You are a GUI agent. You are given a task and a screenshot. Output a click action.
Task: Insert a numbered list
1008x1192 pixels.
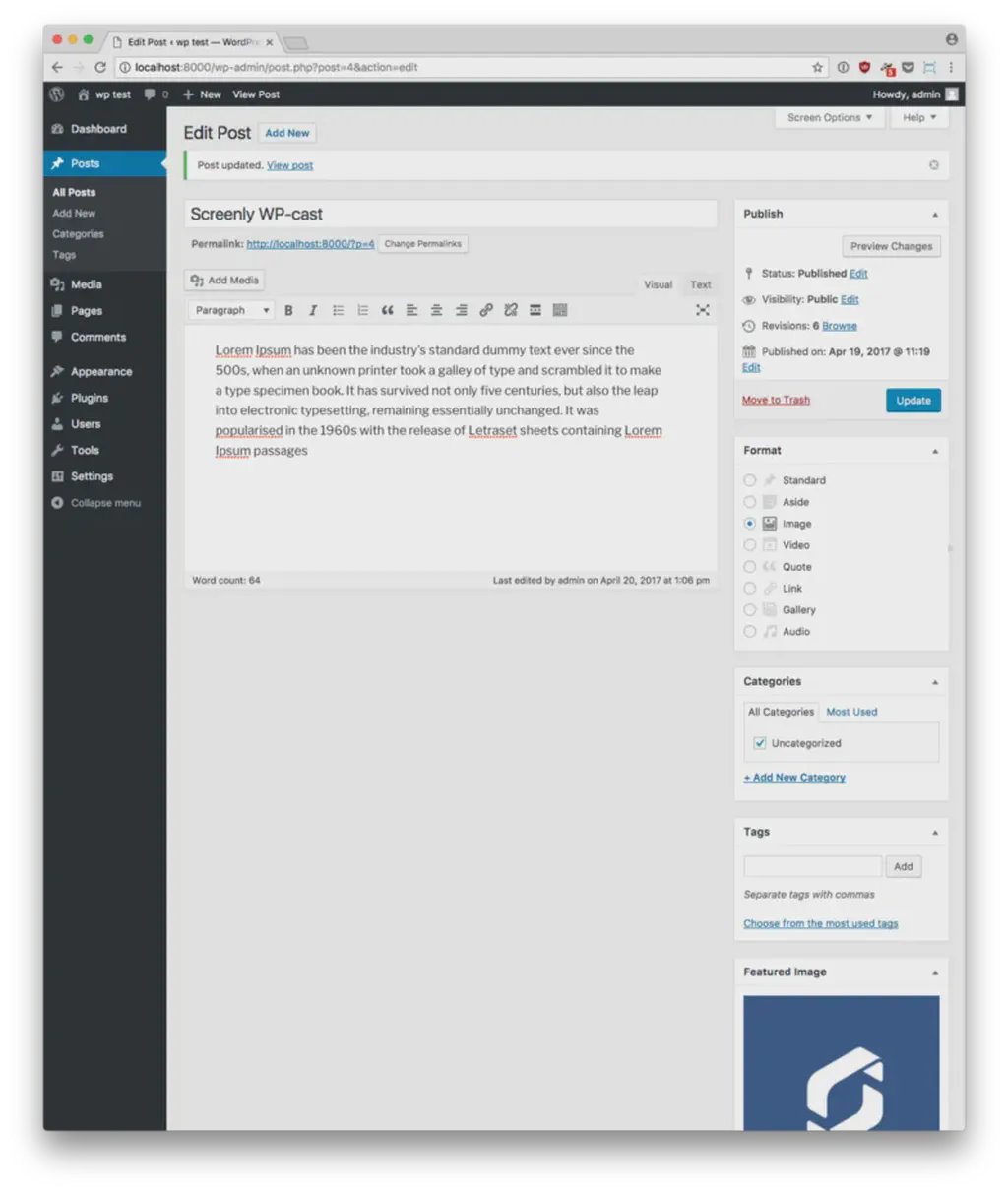(362, 310)
